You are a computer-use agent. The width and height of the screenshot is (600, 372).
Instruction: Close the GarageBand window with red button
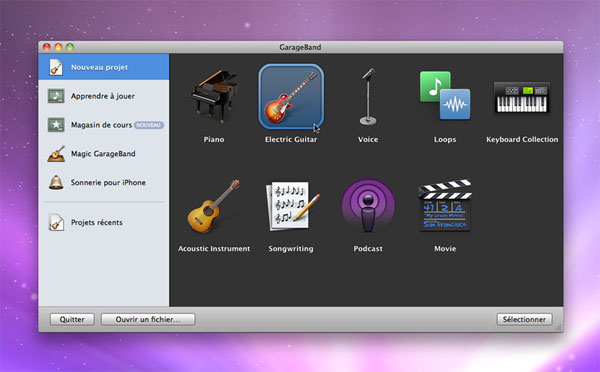pyautogui.click(x=47, y=47)
